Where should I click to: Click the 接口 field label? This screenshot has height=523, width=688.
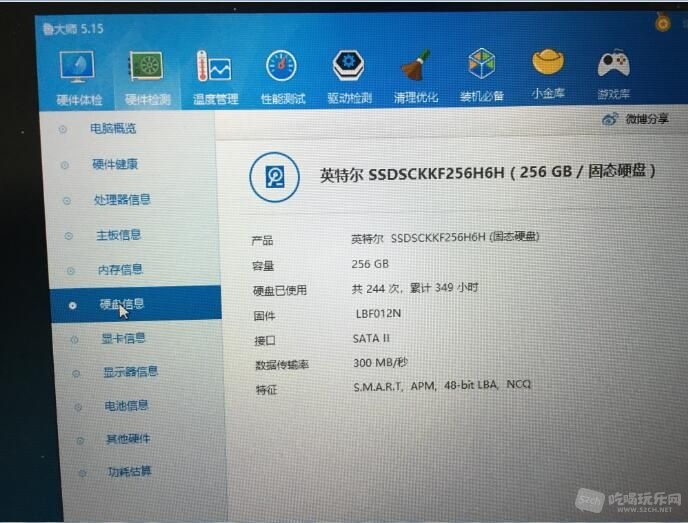click(x=265, y=340)
